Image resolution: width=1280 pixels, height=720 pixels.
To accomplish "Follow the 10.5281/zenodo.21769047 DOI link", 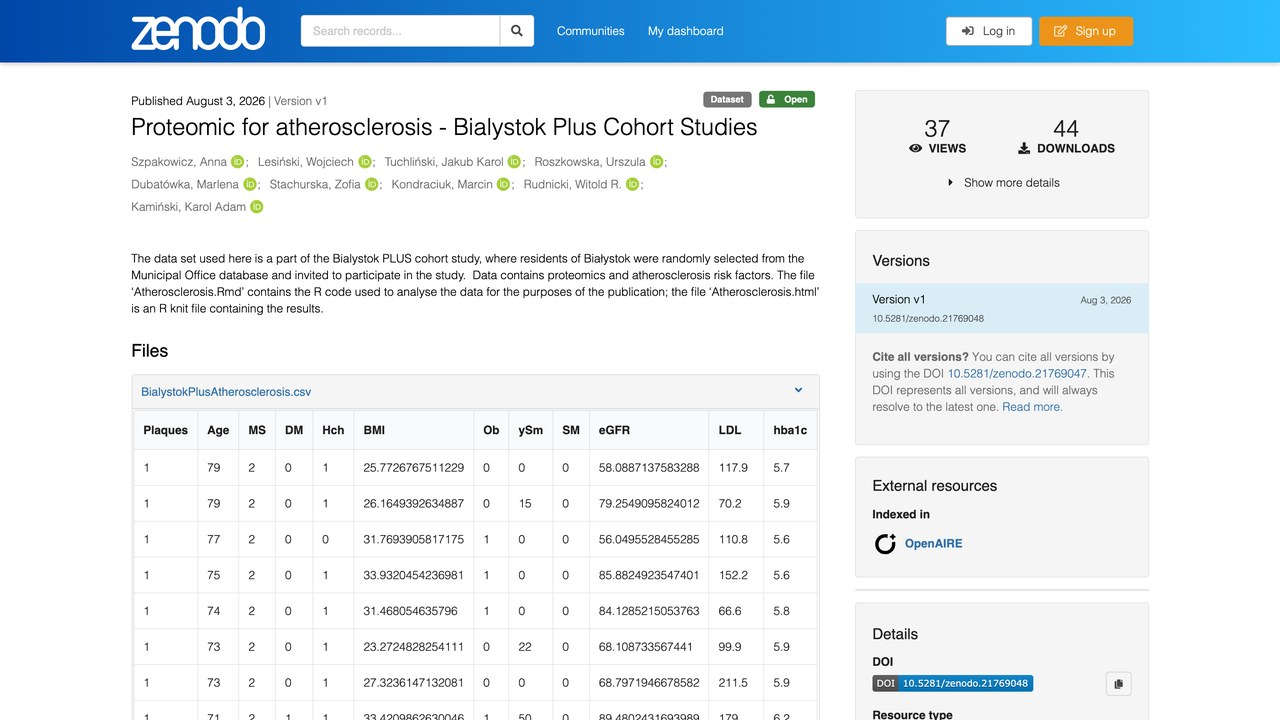I will point(1017,374).
